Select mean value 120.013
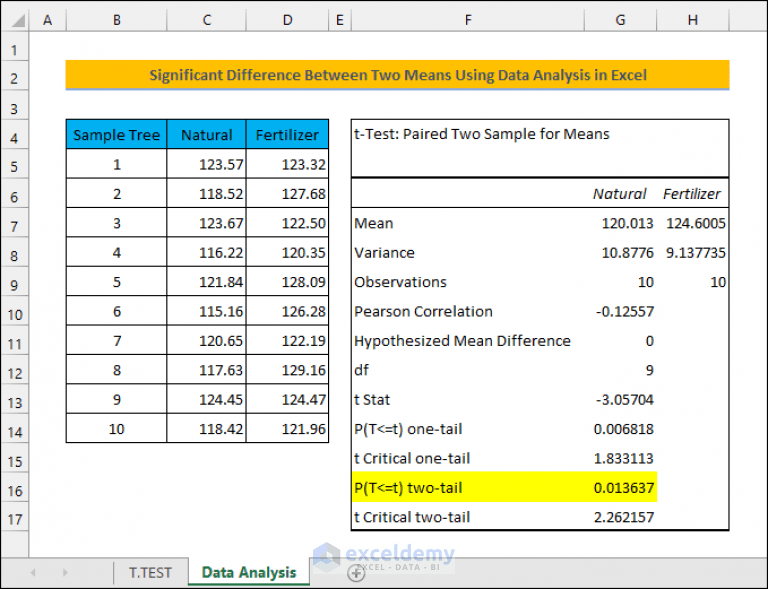Image resolution: width=768 pixels, height=589 pixels. tap(620, 223)
